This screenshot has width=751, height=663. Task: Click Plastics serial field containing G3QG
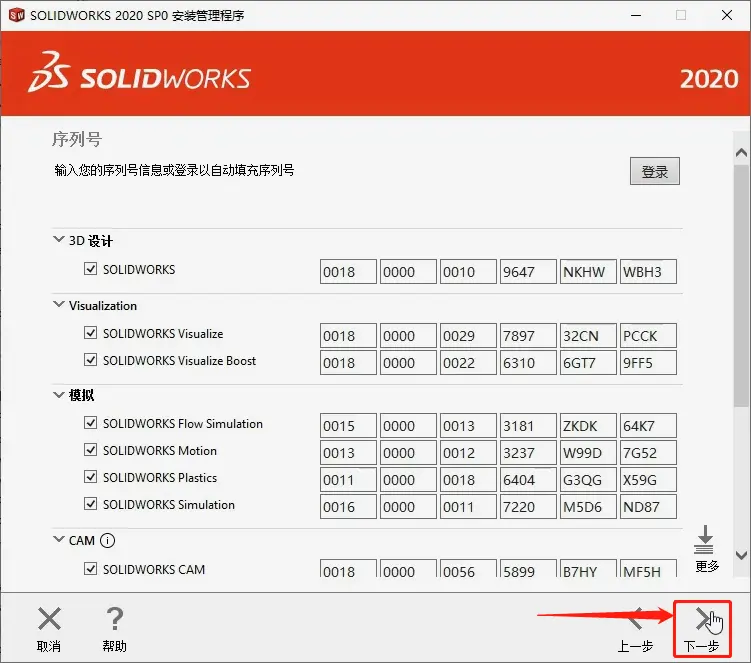[588, 480]
